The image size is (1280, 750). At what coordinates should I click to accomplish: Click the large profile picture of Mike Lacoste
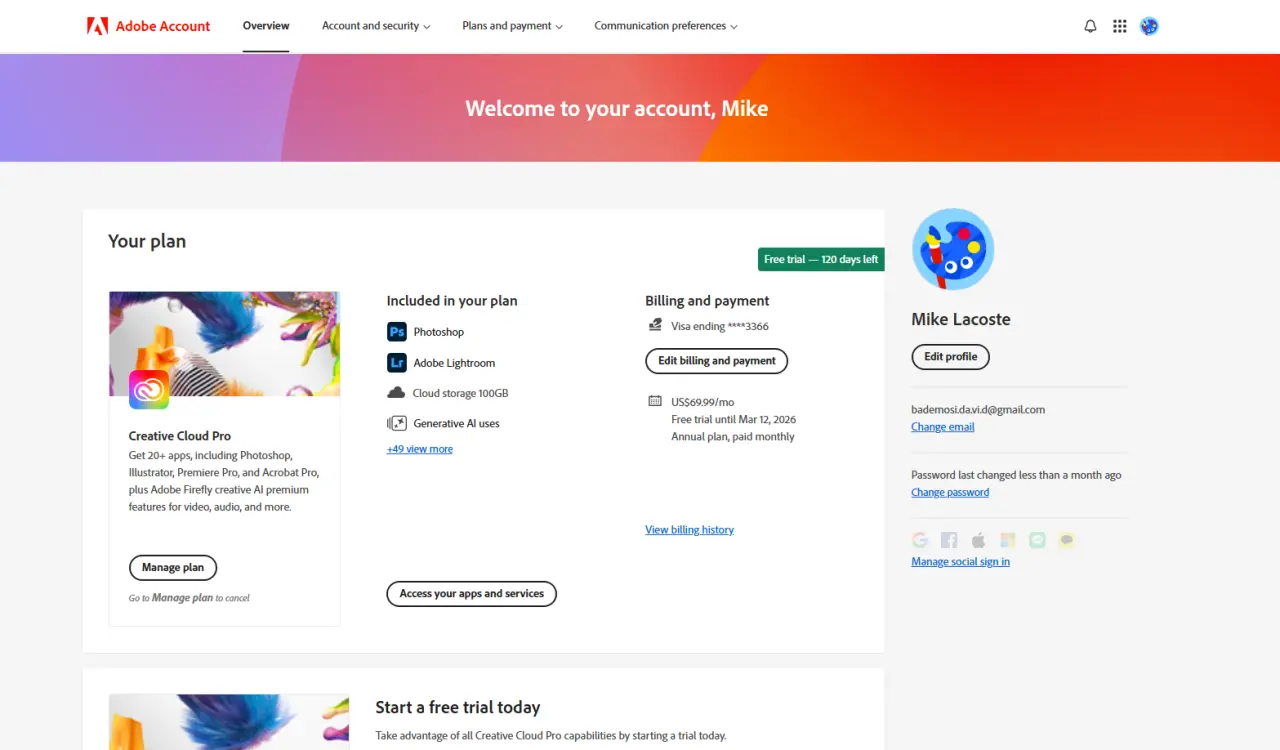[953, 249]
